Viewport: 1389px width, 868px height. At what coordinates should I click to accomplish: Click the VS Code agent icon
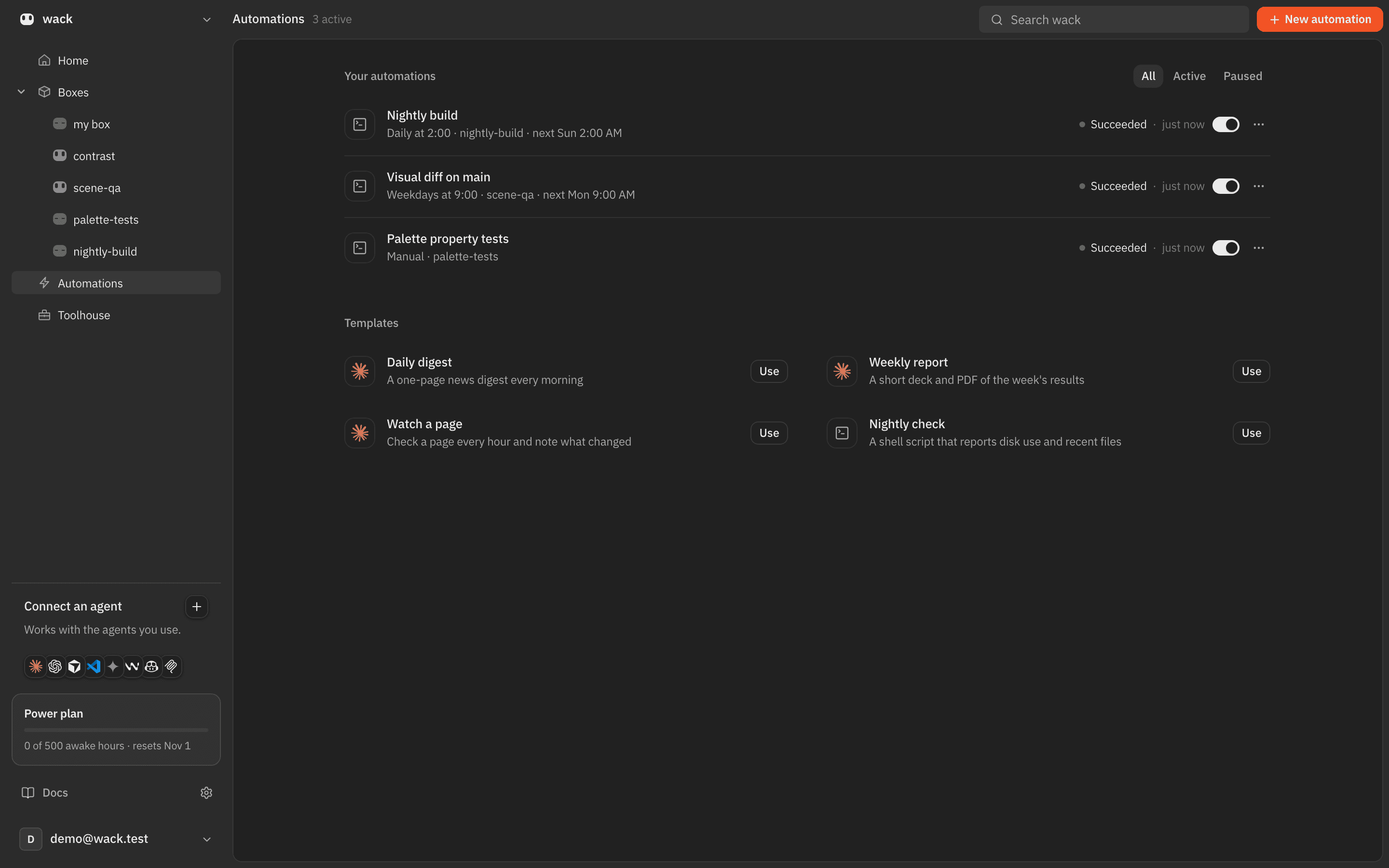click(x=94, y=666)
